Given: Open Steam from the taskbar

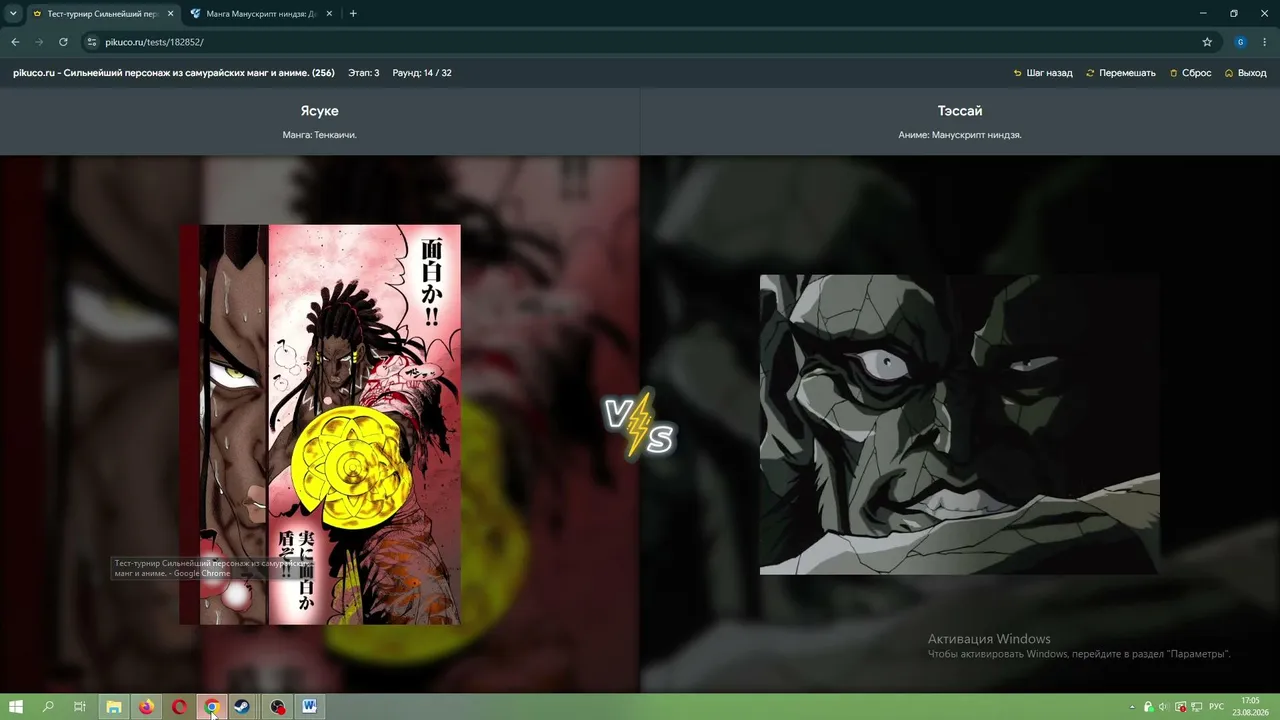Looking at the screenshot, I should click(x=243, y=707).
